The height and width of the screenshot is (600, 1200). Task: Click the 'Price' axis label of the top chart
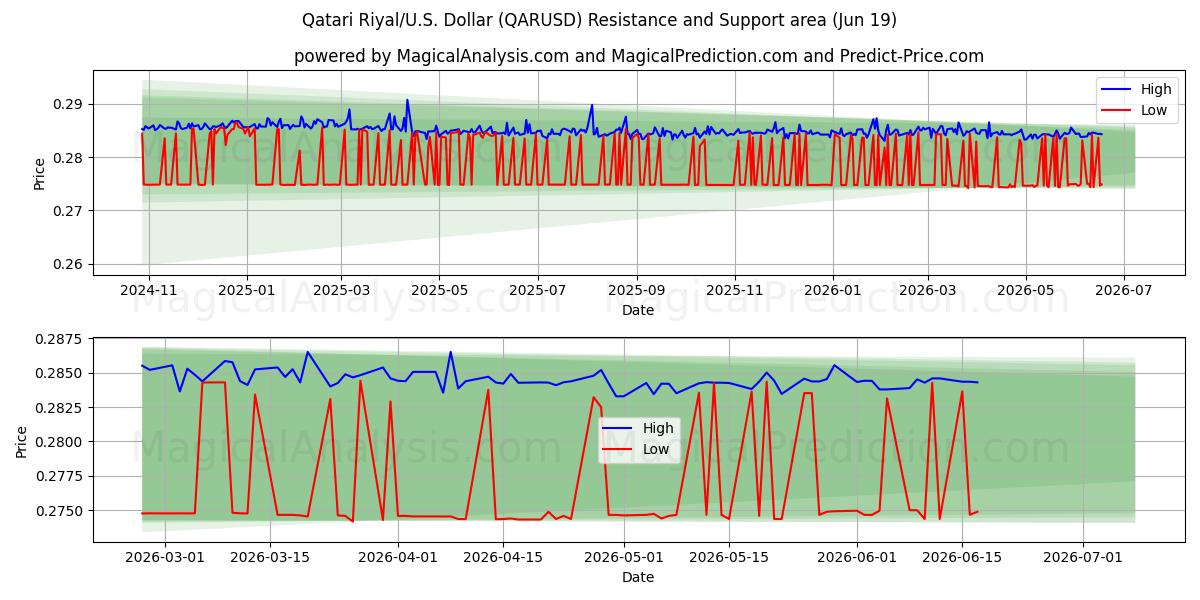point(39,174)
